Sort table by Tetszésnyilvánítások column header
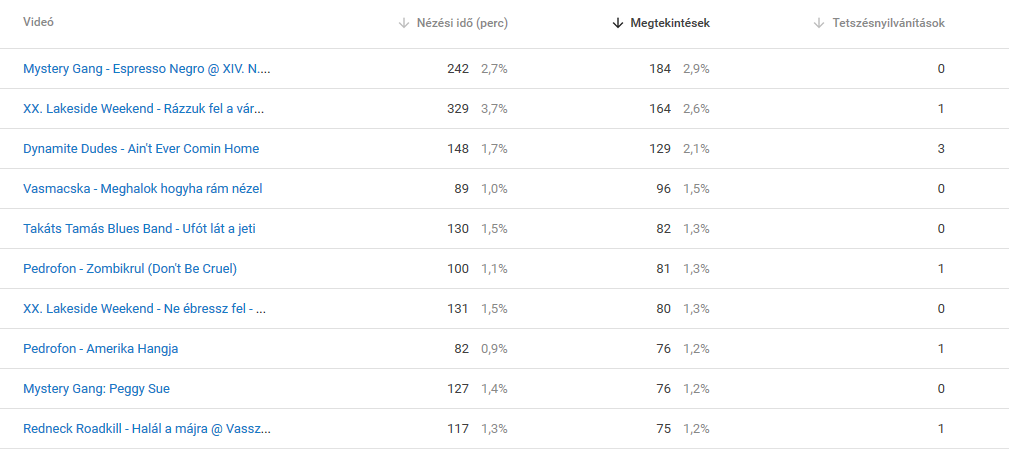This screenshot has height=449, width=1009. tap(887, 23)
